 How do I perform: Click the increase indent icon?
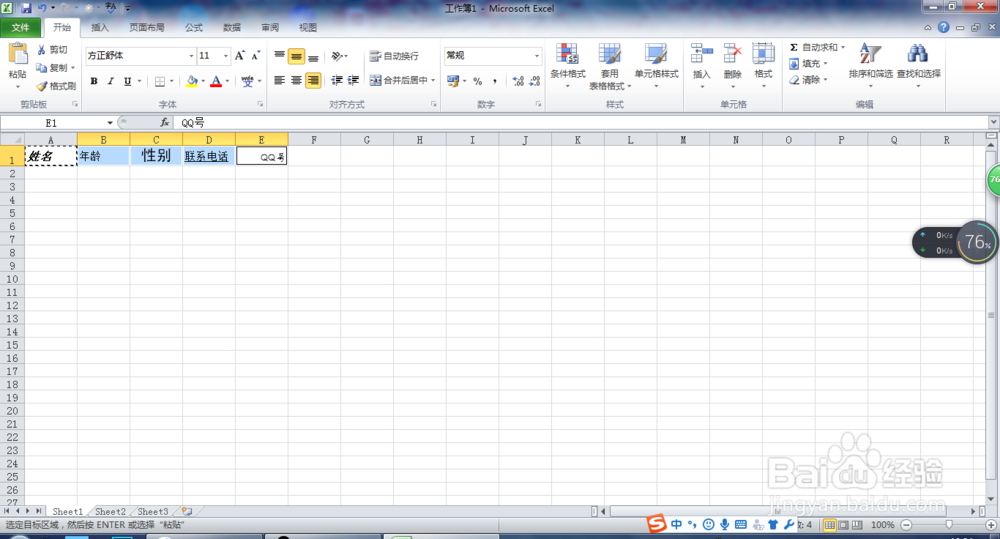click(353, 80)
